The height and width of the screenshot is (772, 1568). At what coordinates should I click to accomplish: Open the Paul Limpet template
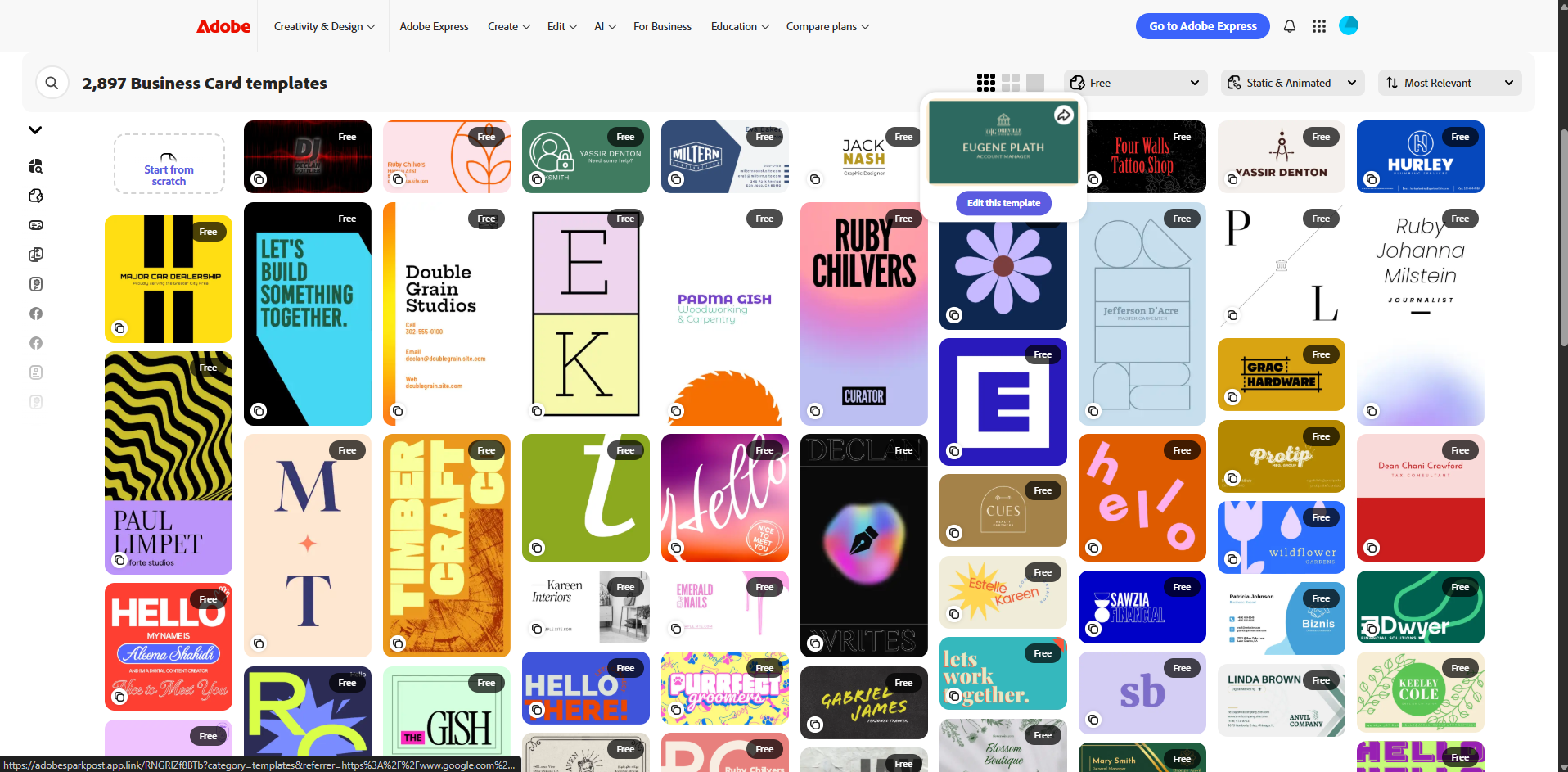tap(169, 463)
